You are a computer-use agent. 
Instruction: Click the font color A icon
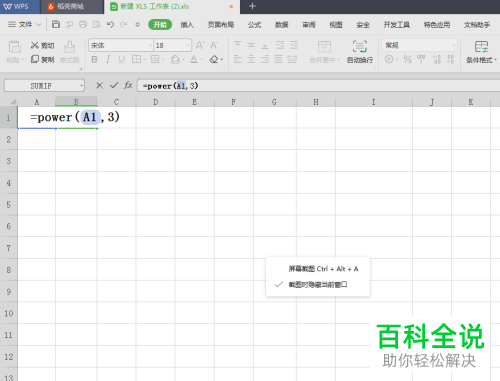coord(194,59)
